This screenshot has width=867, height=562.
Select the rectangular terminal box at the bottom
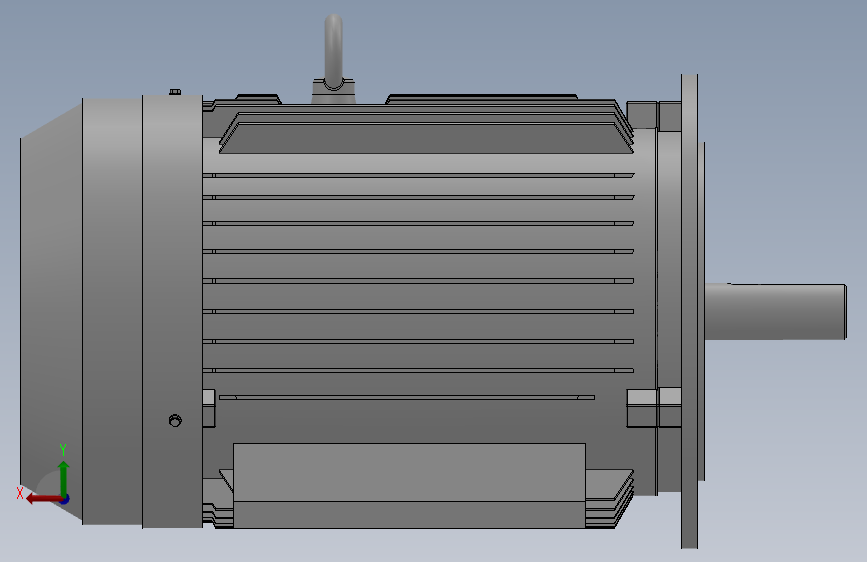409,485
